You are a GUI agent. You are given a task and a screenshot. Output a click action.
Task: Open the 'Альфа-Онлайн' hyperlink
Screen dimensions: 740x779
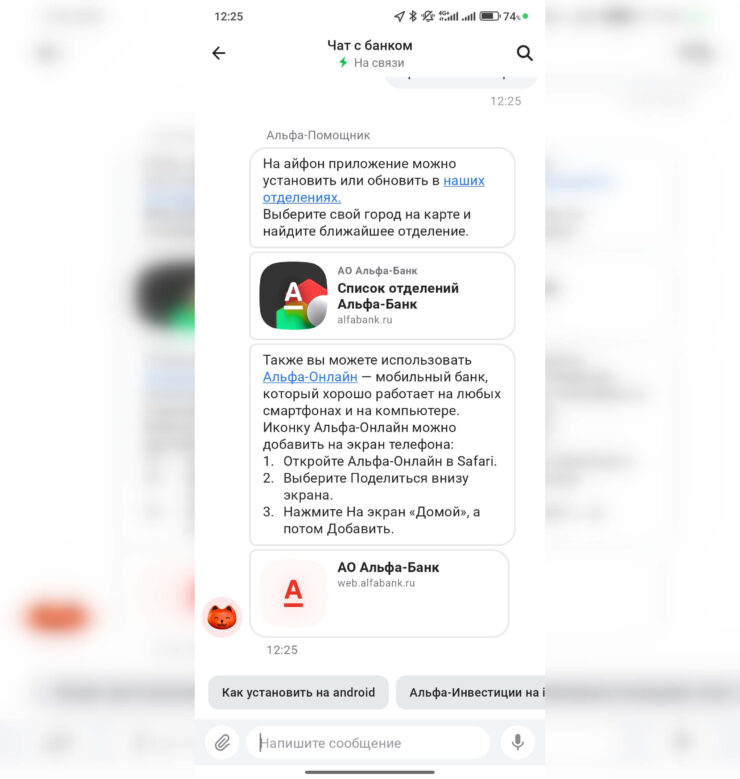point(310,377)
